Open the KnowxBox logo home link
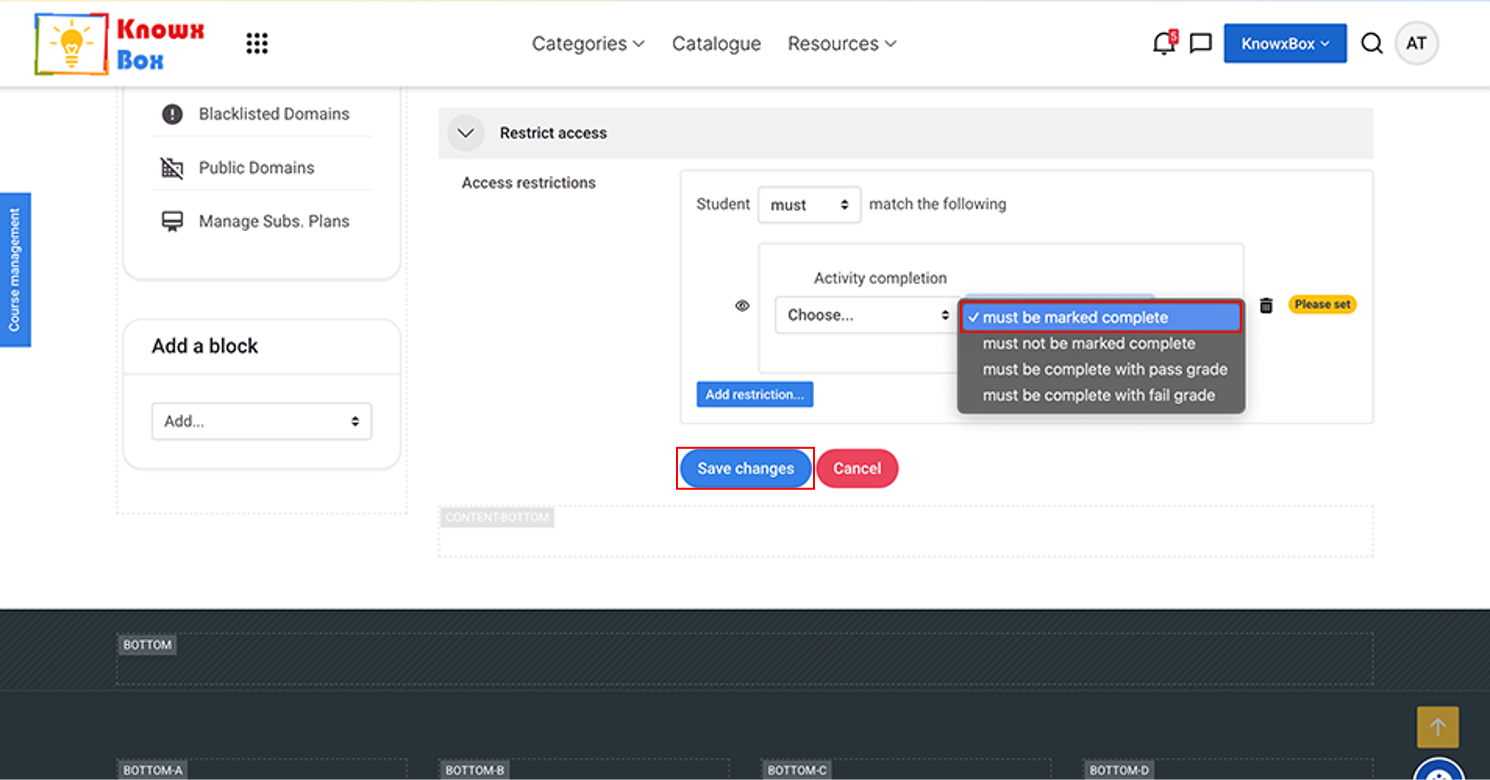The width and height of the screenshot is (1490, 780). click(x=119, y=44)
